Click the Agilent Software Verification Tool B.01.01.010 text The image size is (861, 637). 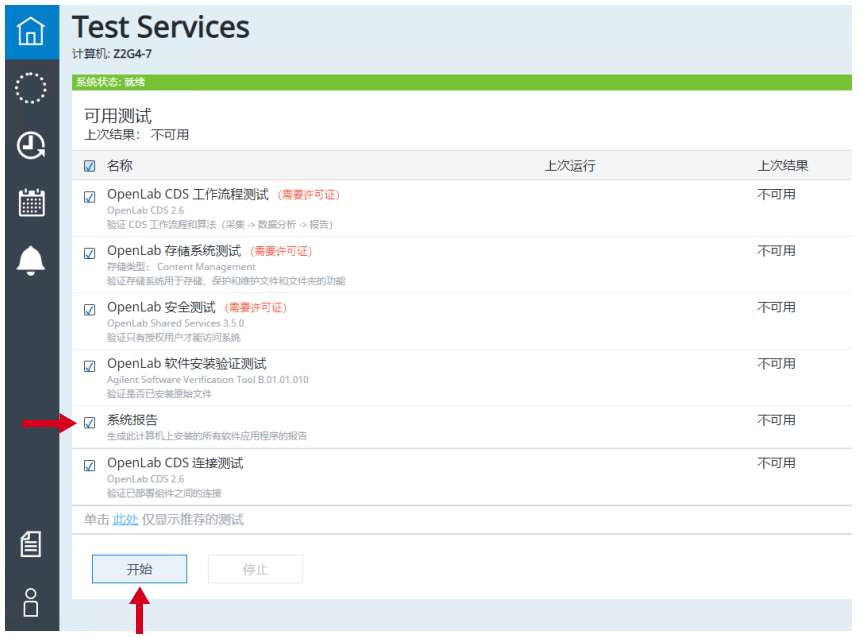208,379
